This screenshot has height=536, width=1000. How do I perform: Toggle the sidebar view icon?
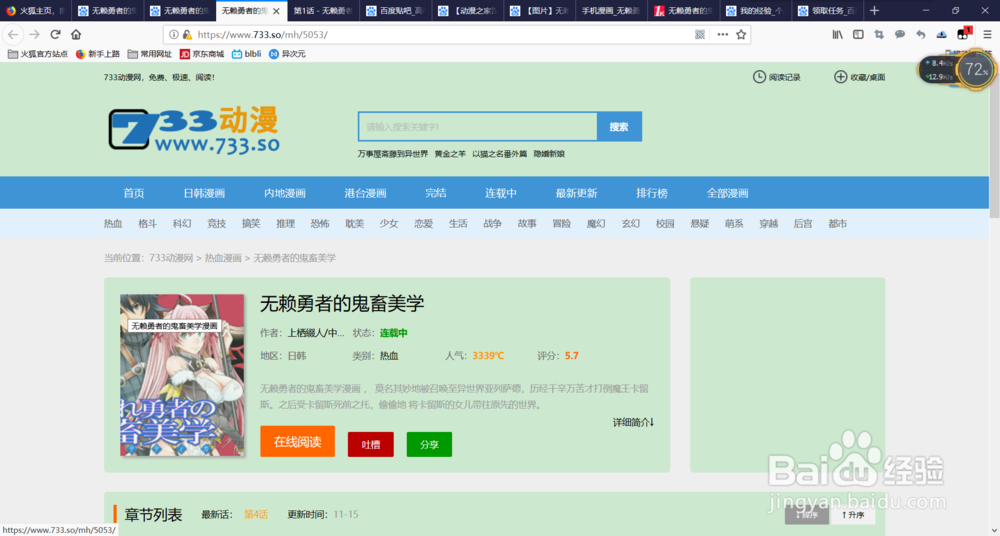point(858,34)
